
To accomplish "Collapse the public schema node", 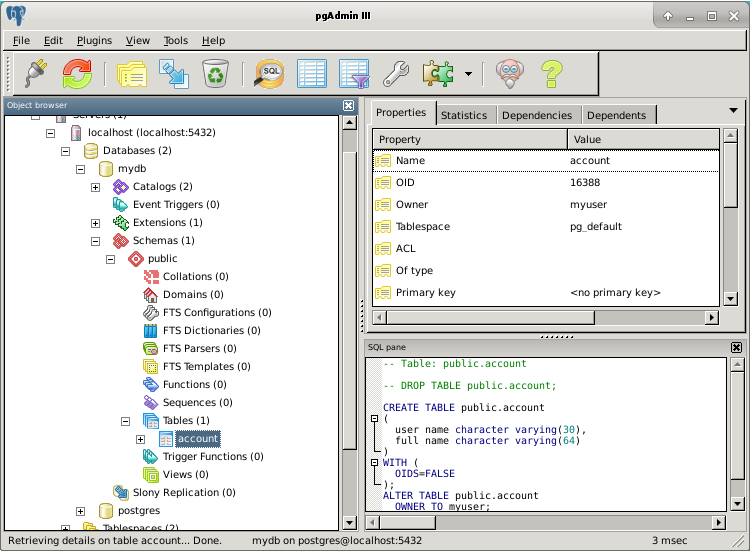I will 110,260.
